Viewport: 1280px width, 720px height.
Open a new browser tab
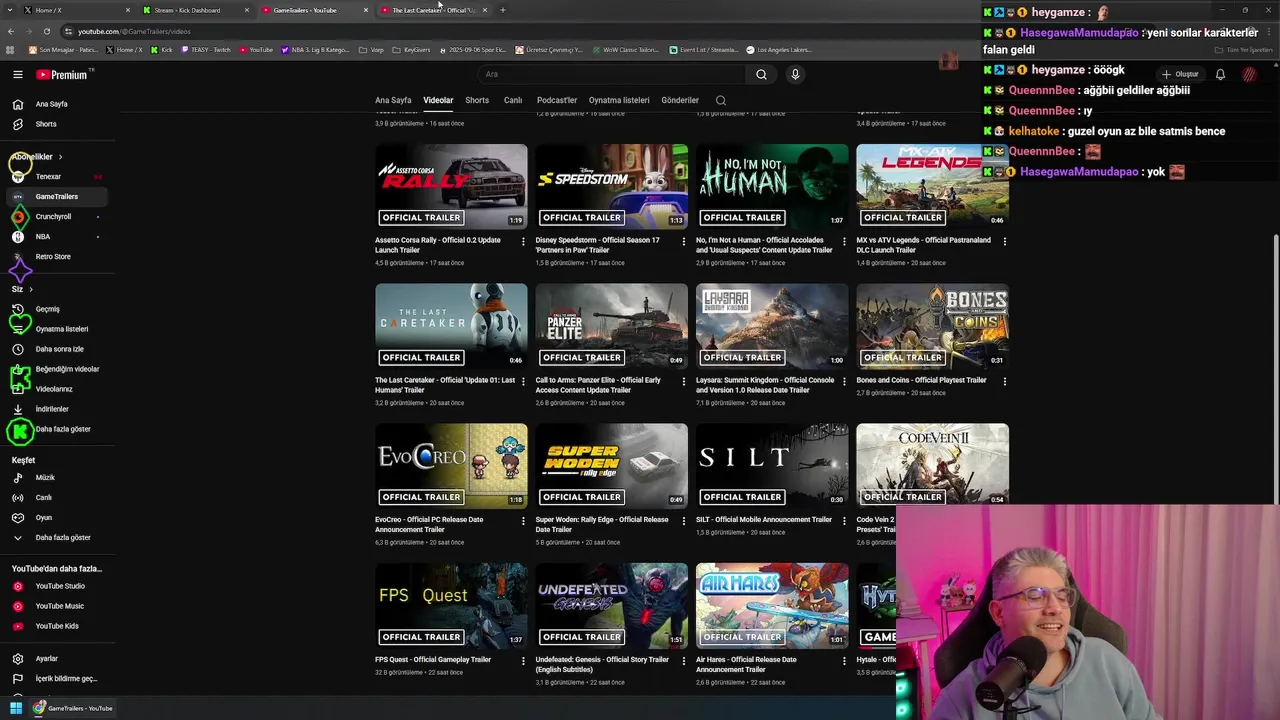[x=503, y=10]
